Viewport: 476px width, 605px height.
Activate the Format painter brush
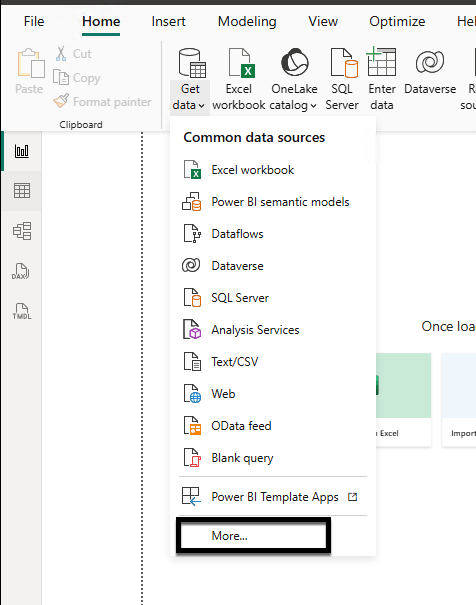(x=102, y=102)
